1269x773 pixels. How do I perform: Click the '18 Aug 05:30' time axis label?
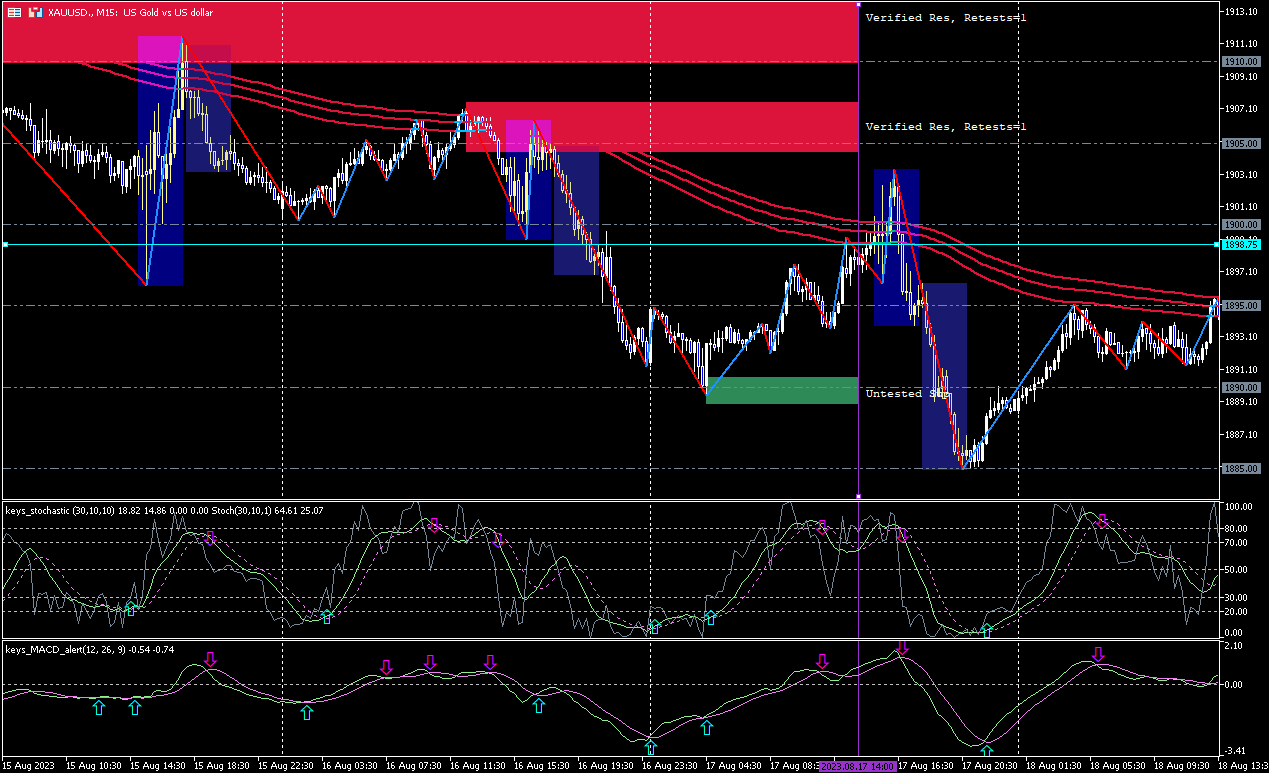(1118, 766)
